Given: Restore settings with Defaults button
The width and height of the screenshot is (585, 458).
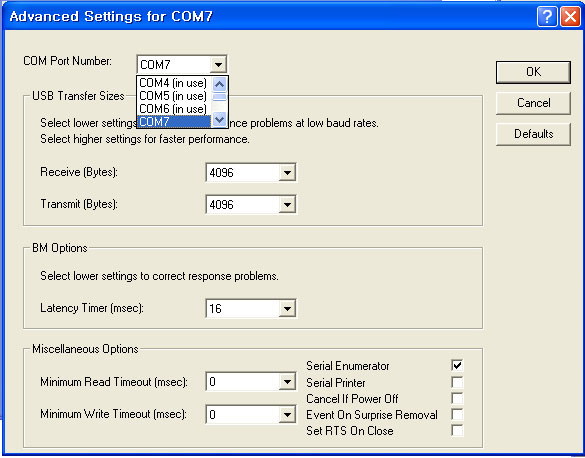Looking at the screenshot, I should (533, 134).
